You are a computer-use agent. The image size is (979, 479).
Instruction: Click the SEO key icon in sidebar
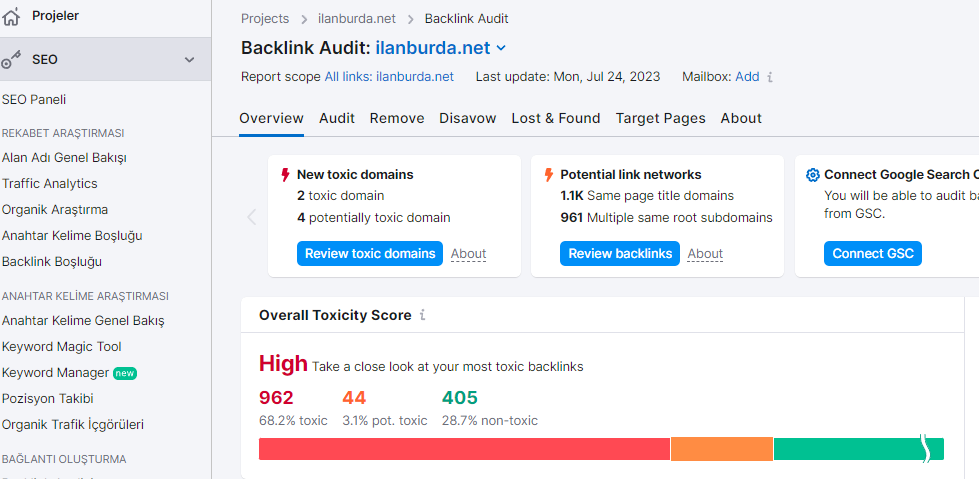click(x=11, y=60)
